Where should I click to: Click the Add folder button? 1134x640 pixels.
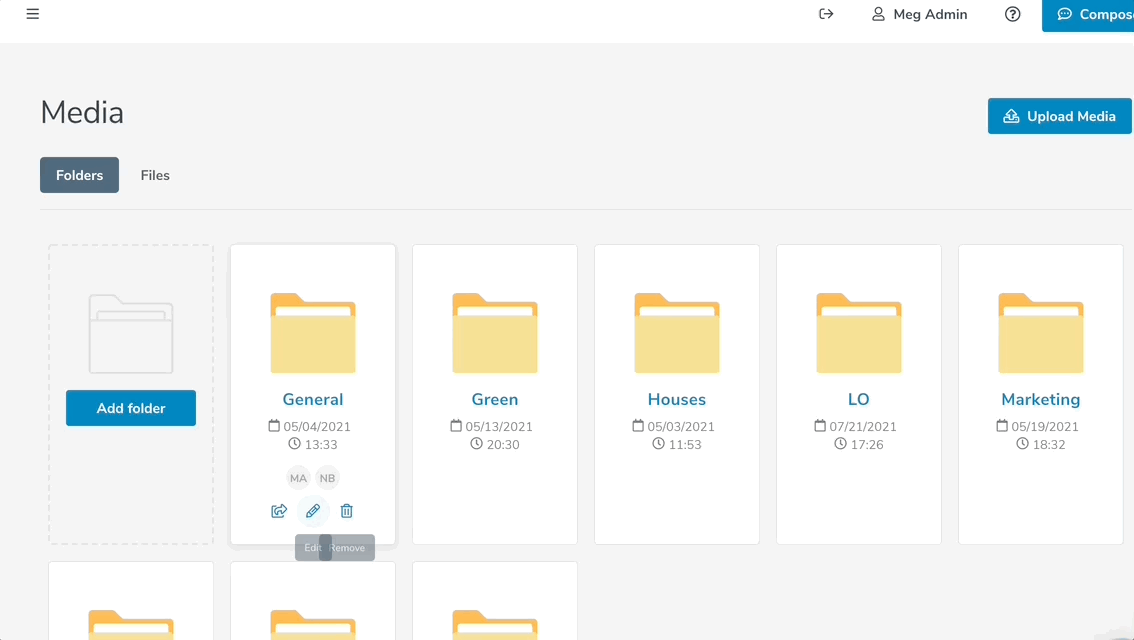click(x=130, y=407)
